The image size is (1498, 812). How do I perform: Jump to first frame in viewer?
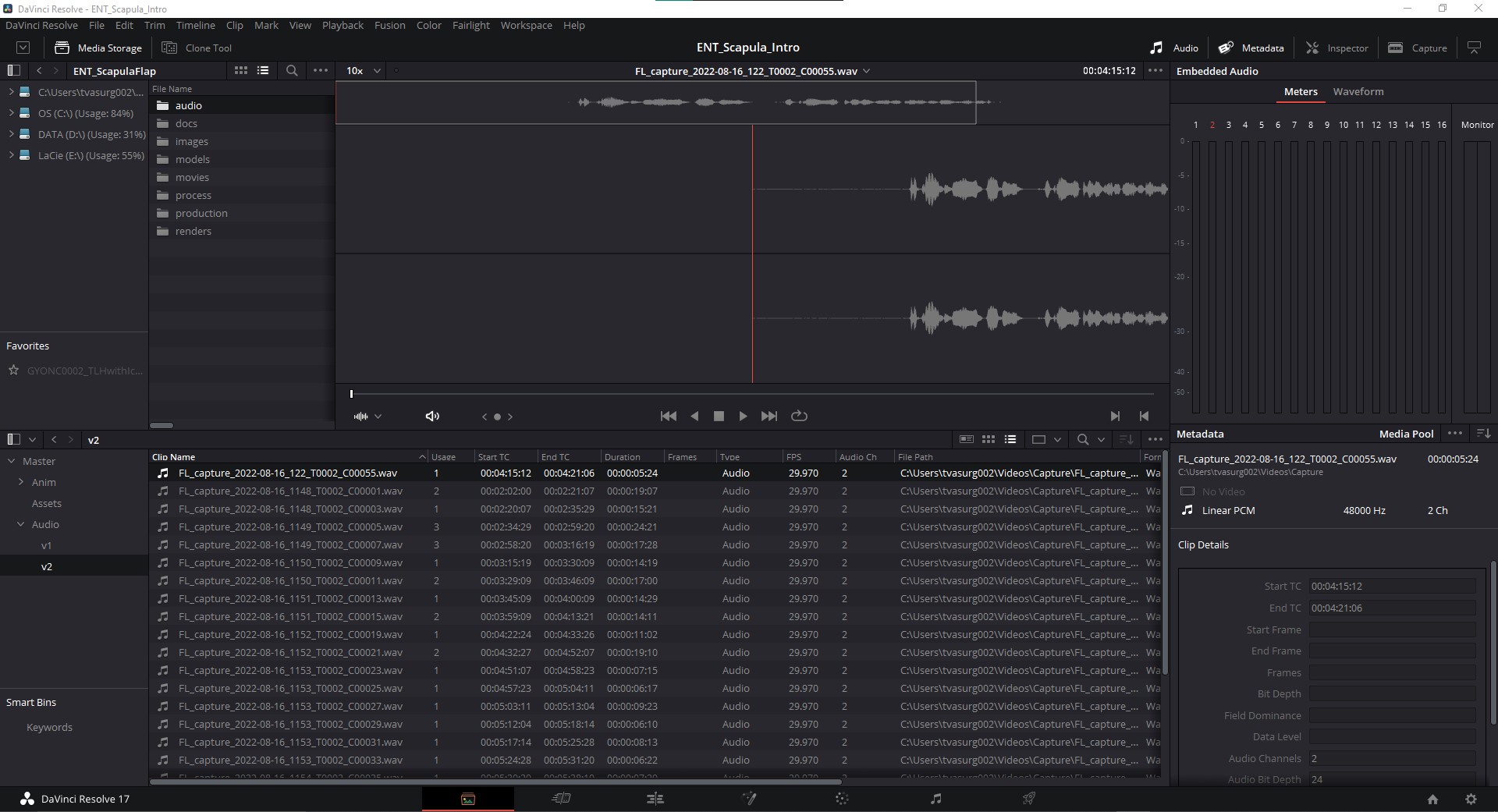point(669,417)
